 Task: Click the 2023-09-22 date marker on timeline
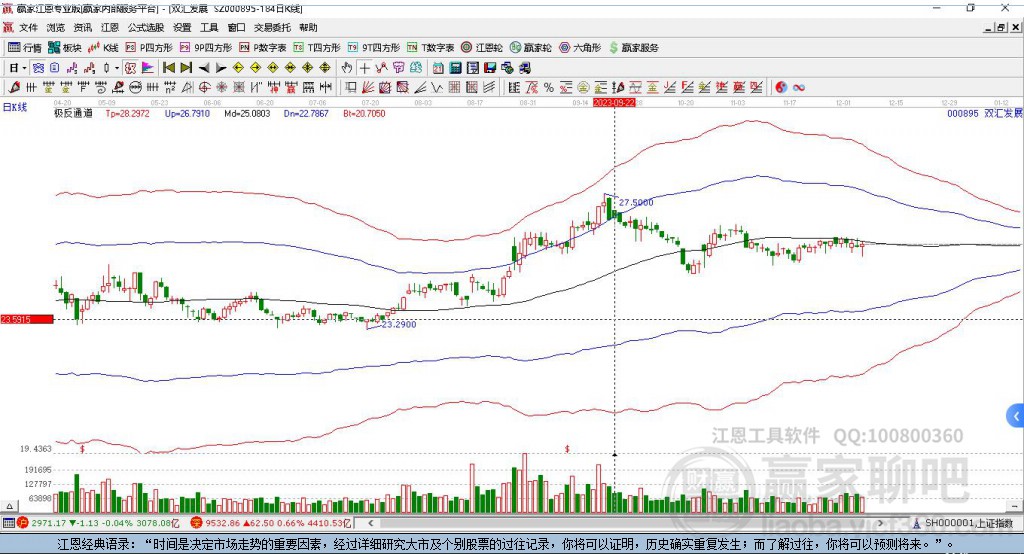614,103
